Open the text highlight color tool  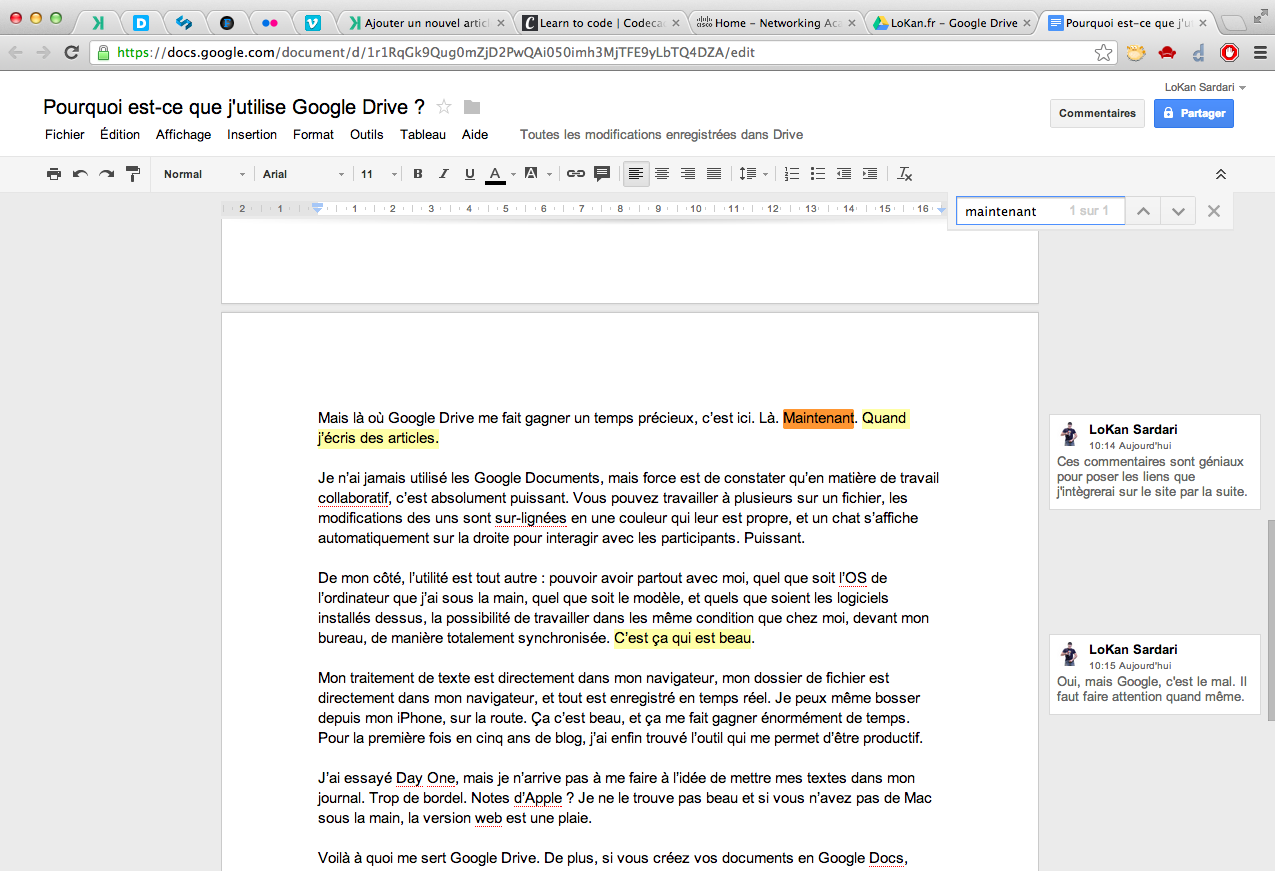click(533, 173)
